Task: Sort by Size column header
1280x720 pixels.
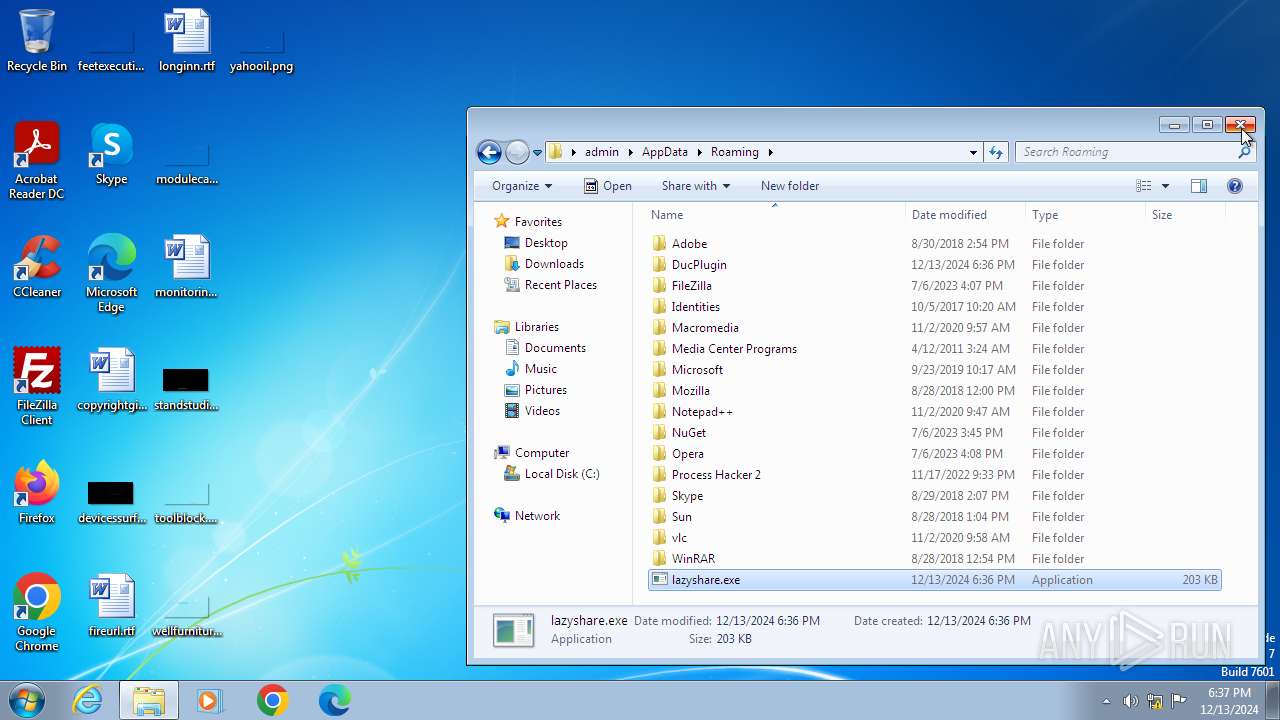Action: pyautogui.click(x=1185, y=215)
